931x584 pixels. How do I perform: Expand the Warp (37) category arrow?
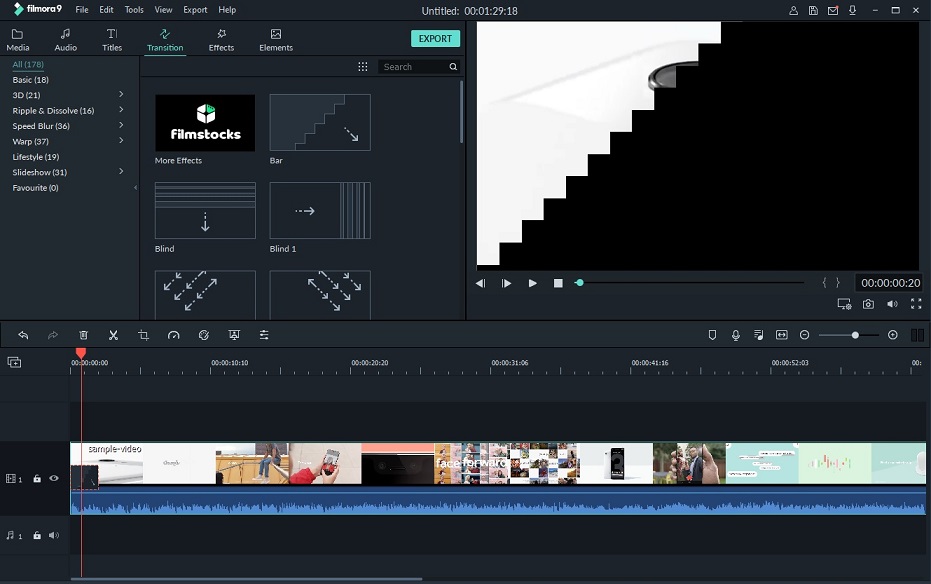[x=121, y=141]
